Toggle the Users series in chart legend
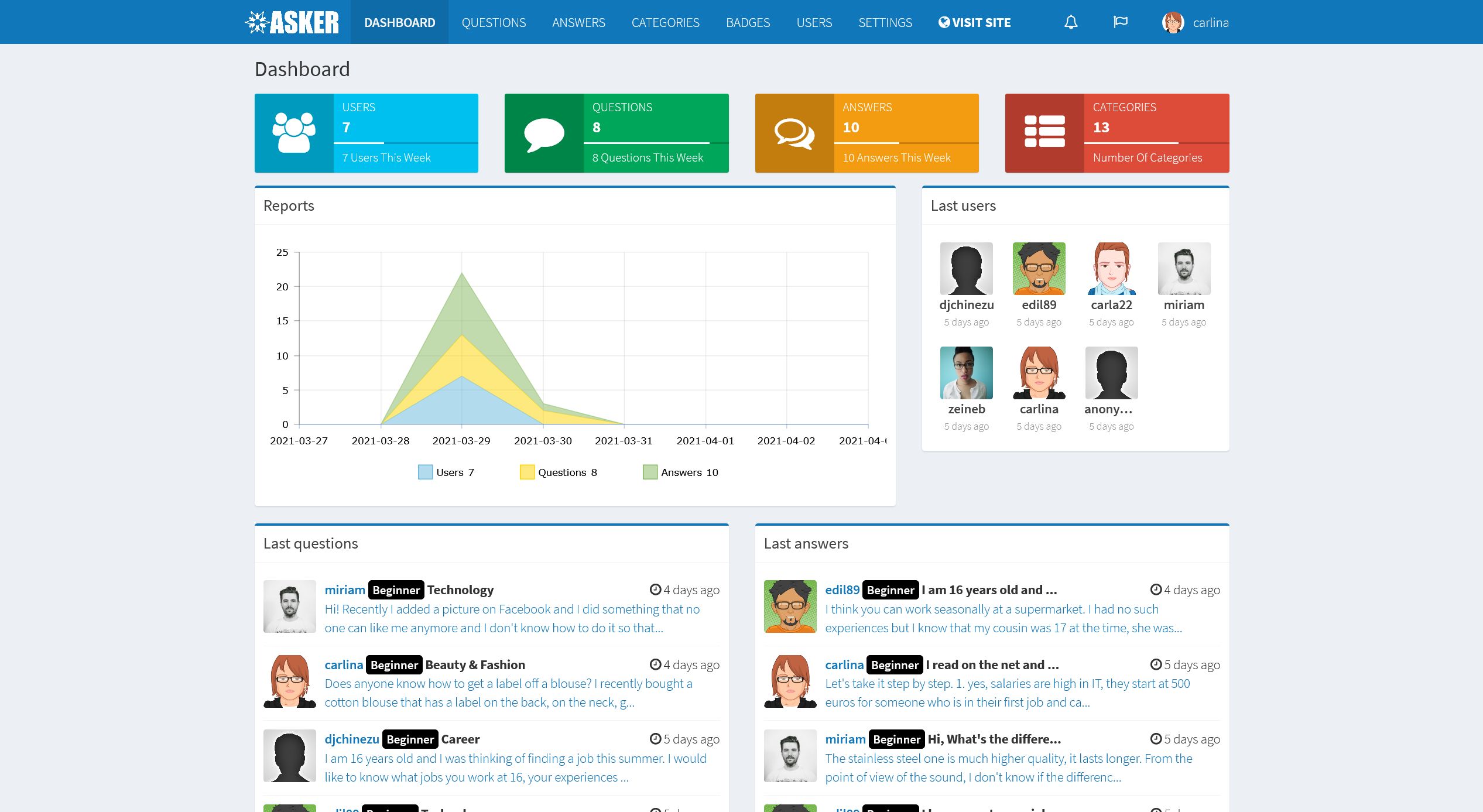 (446, 472)
